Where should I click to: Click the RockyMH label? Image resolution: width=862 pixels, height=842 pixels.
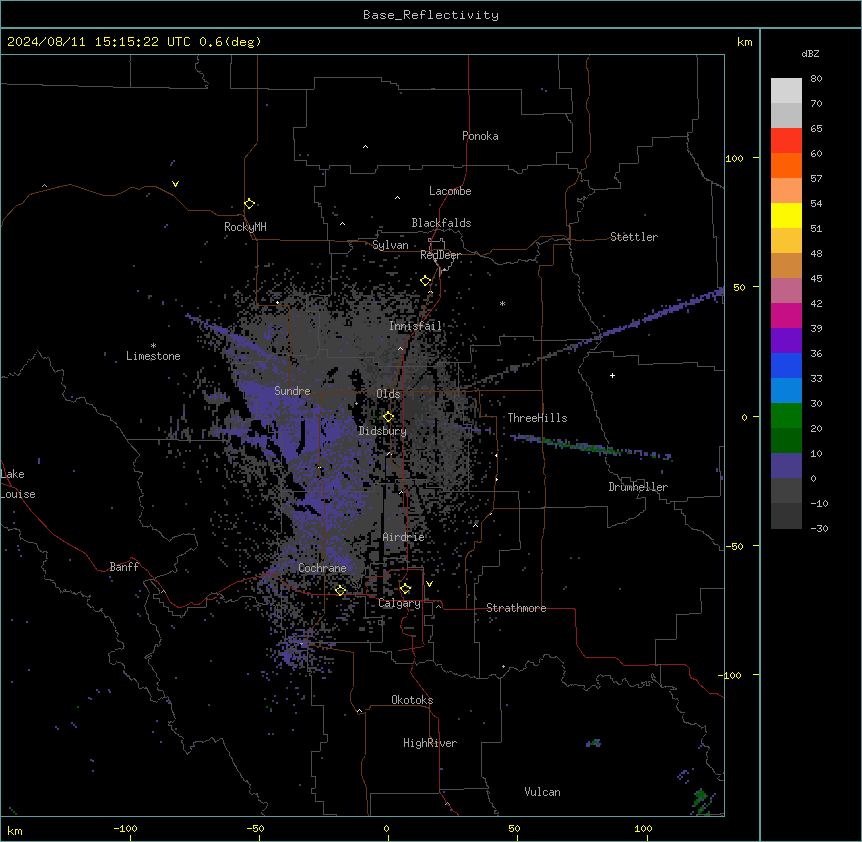245,227
